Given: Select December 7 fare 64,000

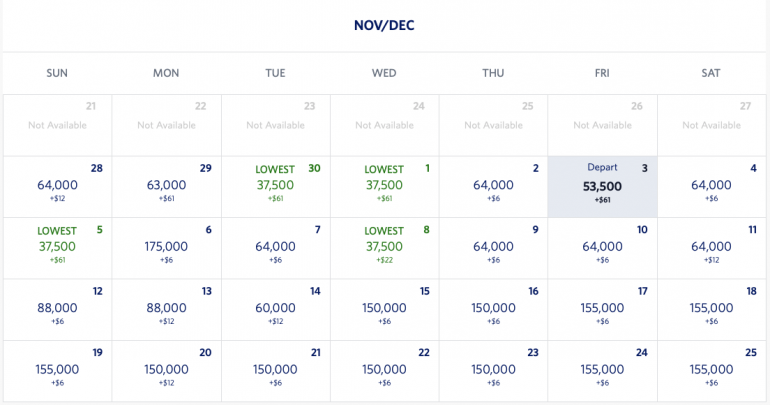Looking at the screenshot, I should coord(275,247).
